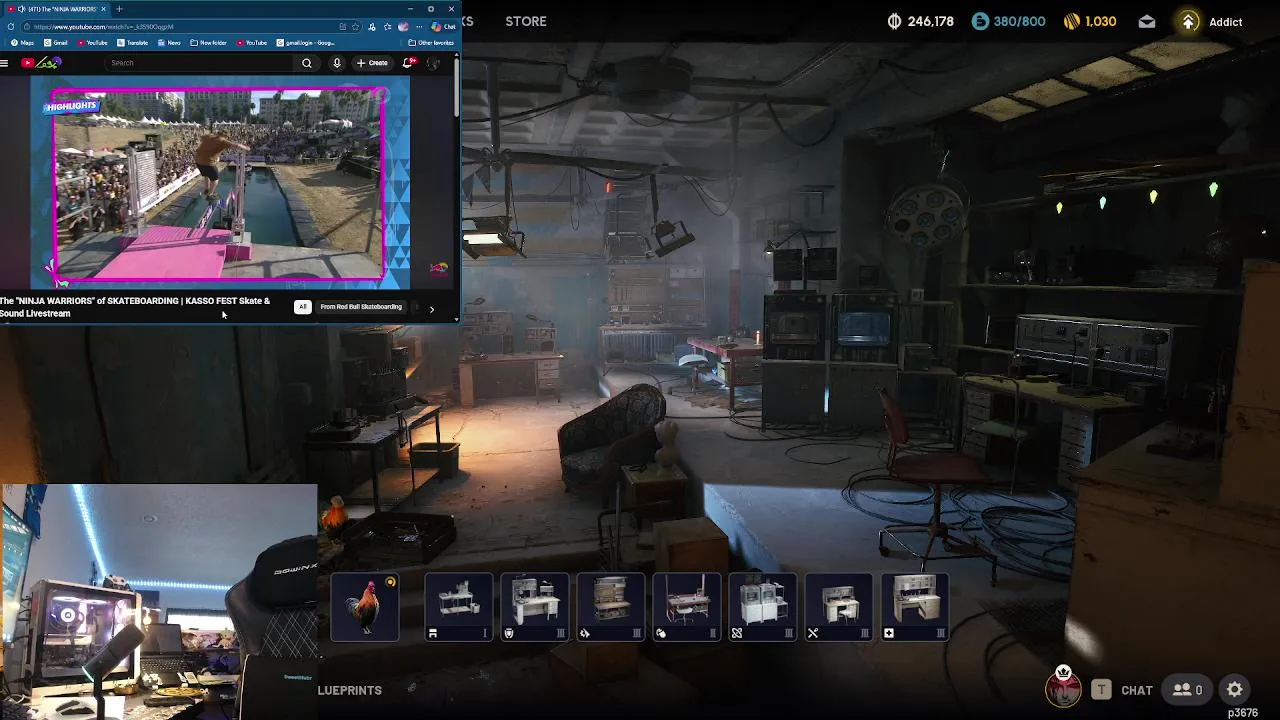Click the players count icon showing 0
Viewport: 1280px width, 720px height.
1188,690
